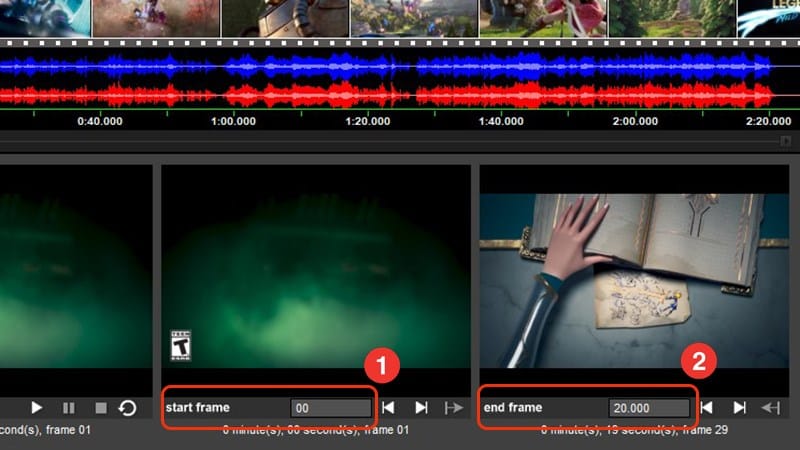Step start frame to next frame

(421, 408)
